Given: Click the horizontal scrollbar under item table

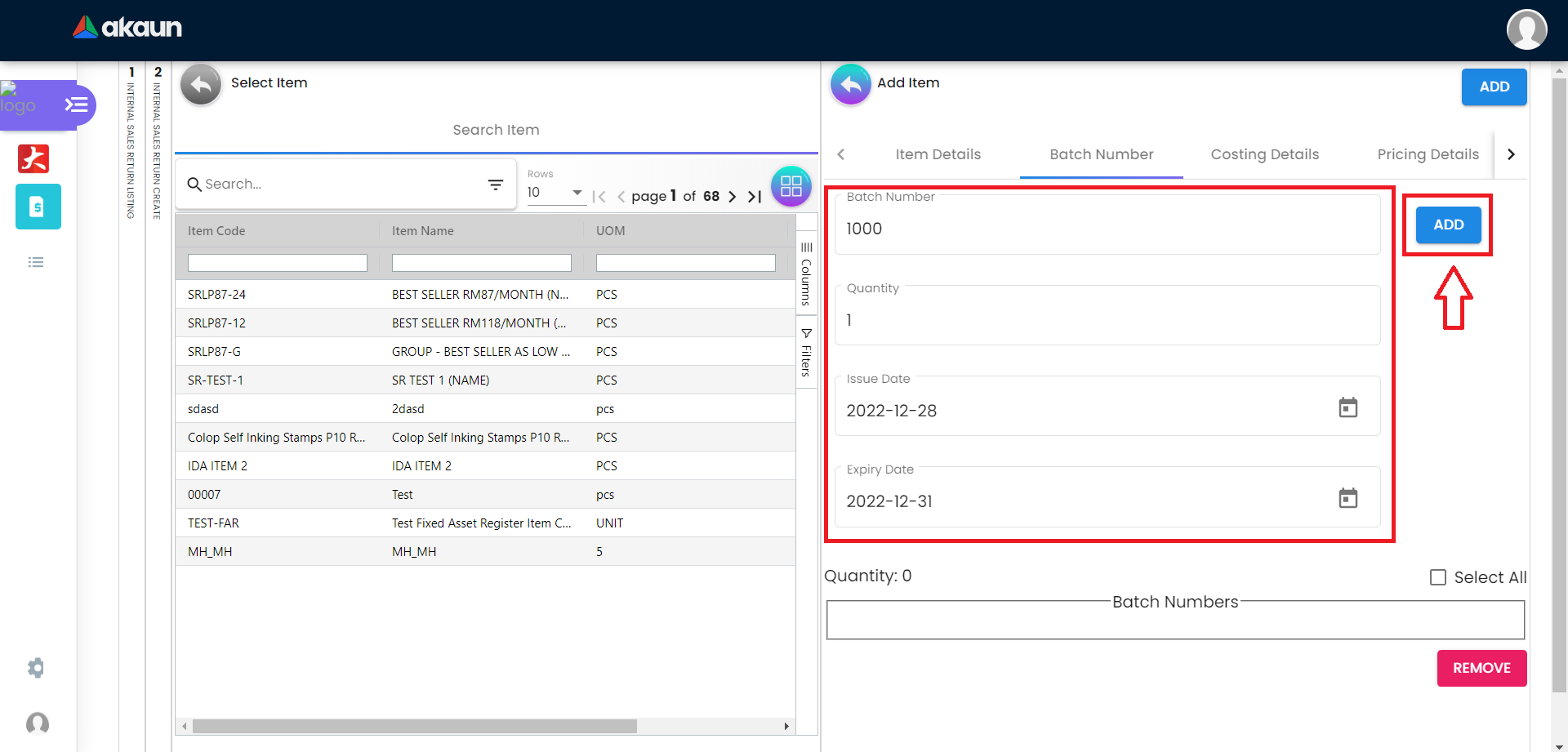Looking at the screenshot, I should [x=415, y=726].
